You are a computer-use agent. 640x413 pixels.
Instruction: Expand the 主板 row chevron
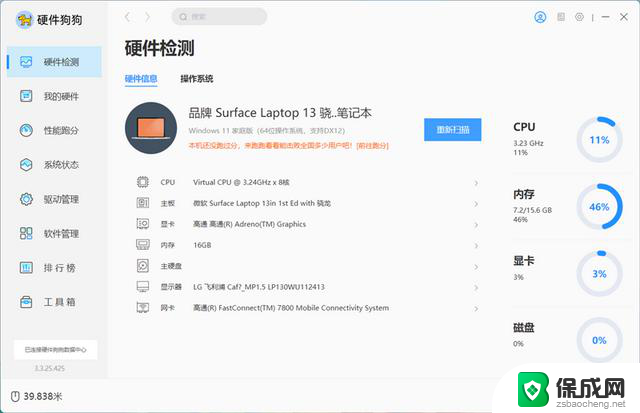476,204
